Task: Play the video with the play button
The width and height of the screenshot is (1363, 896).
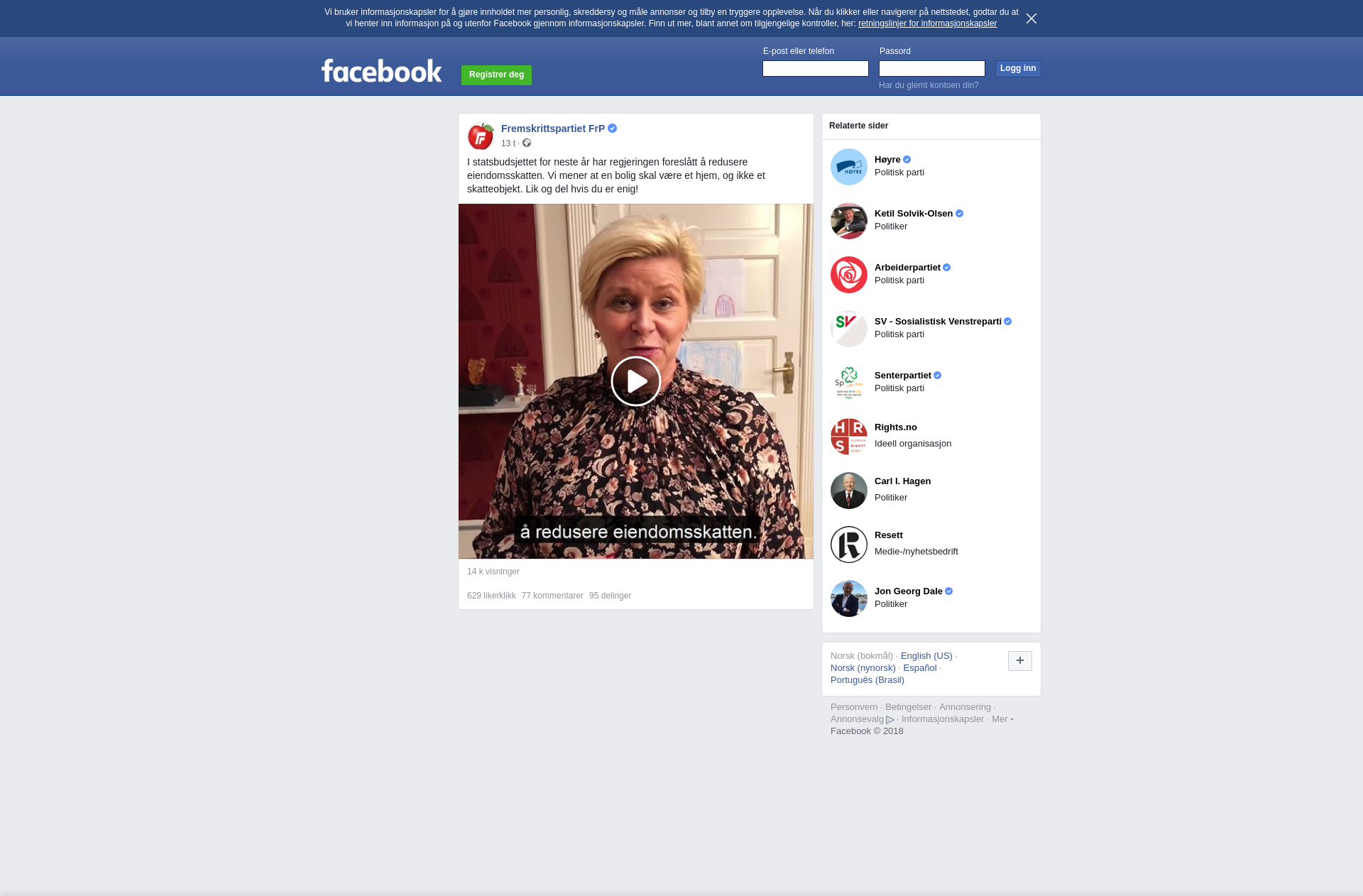Action: [x=636, y=381]
